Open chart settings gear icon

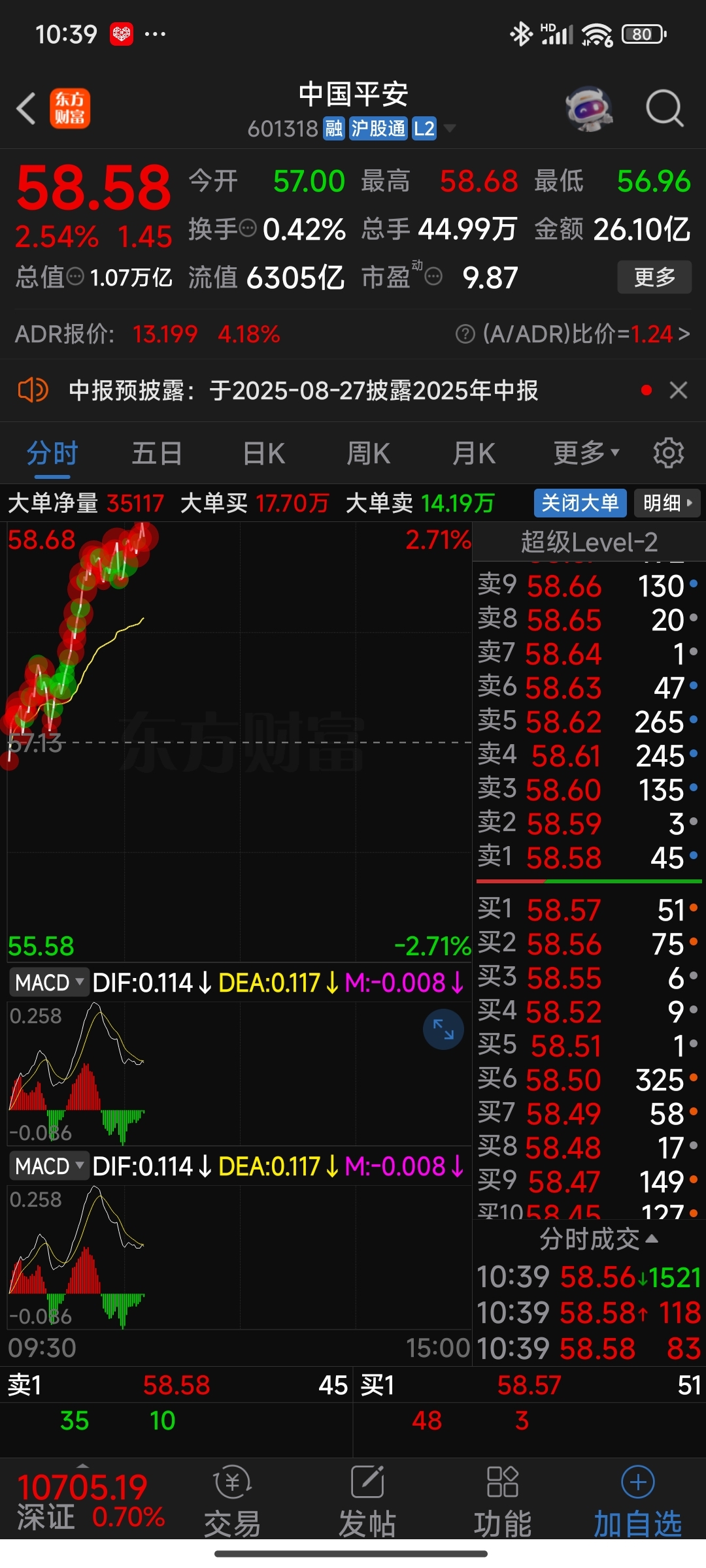click(669, 453)
